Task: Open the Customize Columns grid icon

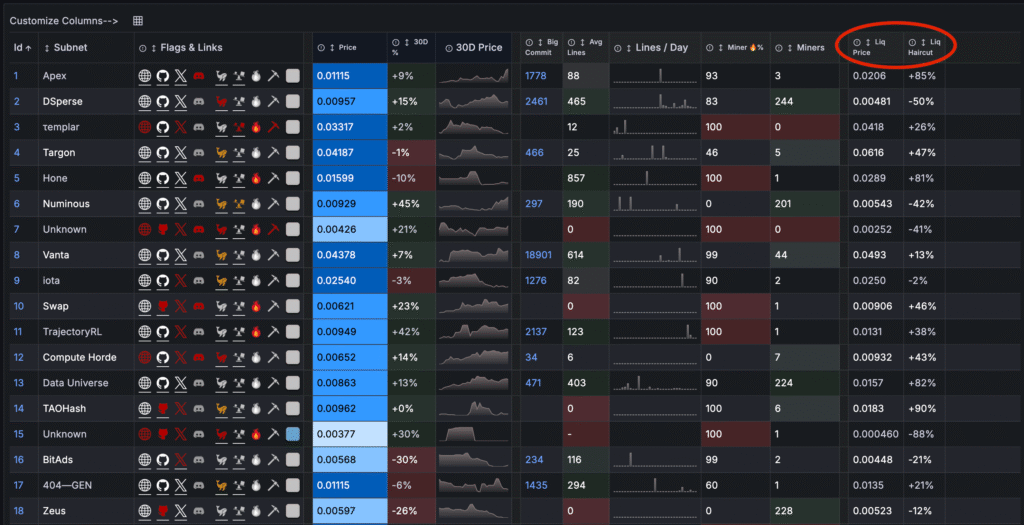Action: click(137, 20)
